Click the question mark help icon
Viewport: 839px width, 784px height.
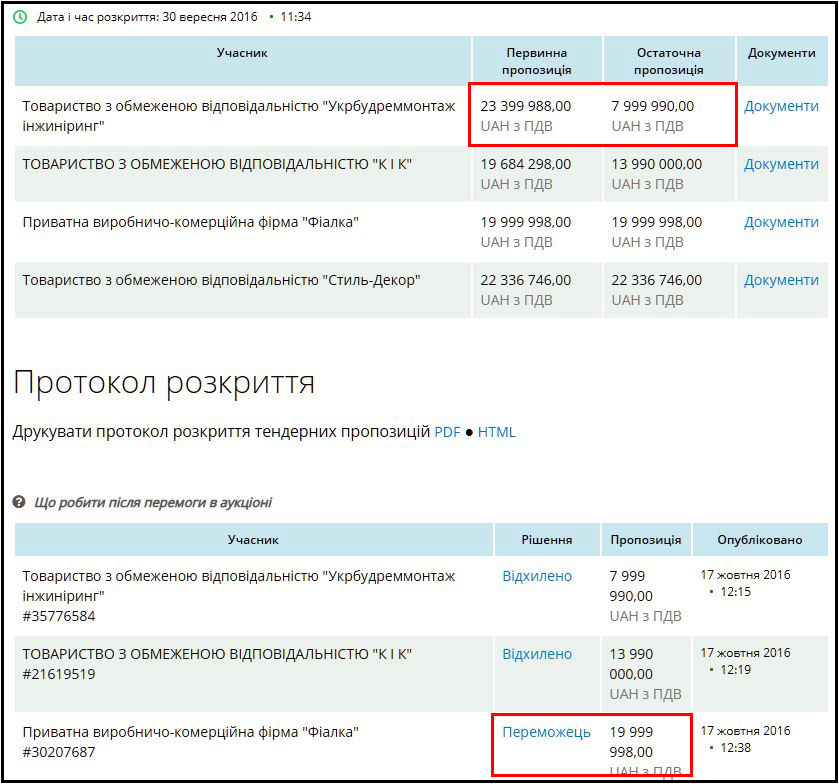(19, 502)
